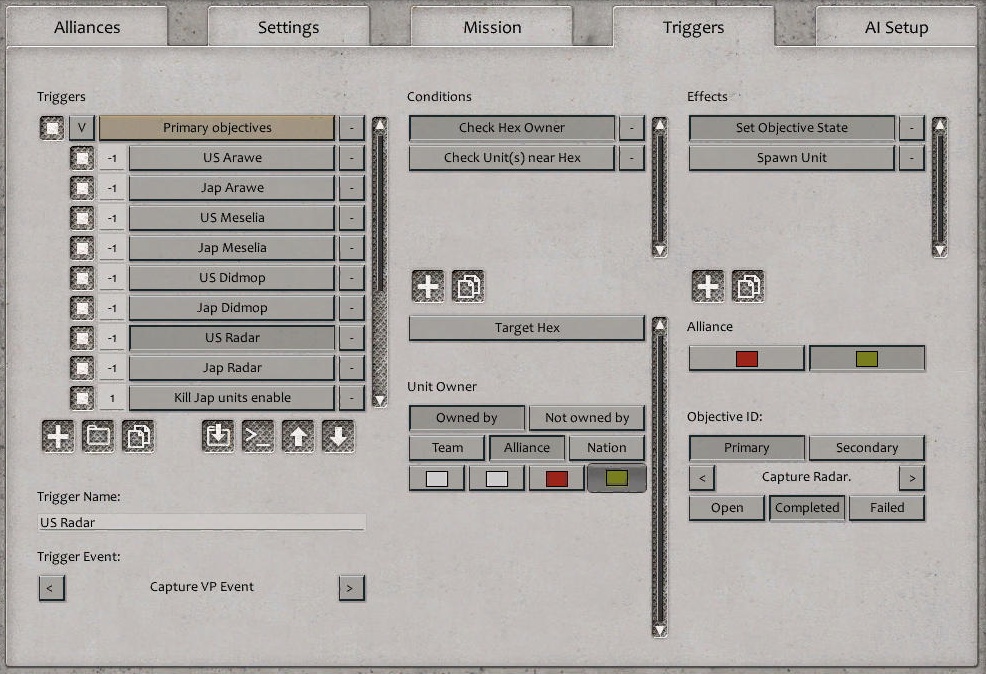Move the selected trigger up with the arrow icon
The width and height of the screenshot is (986, 674).
(x=298, y=437)
